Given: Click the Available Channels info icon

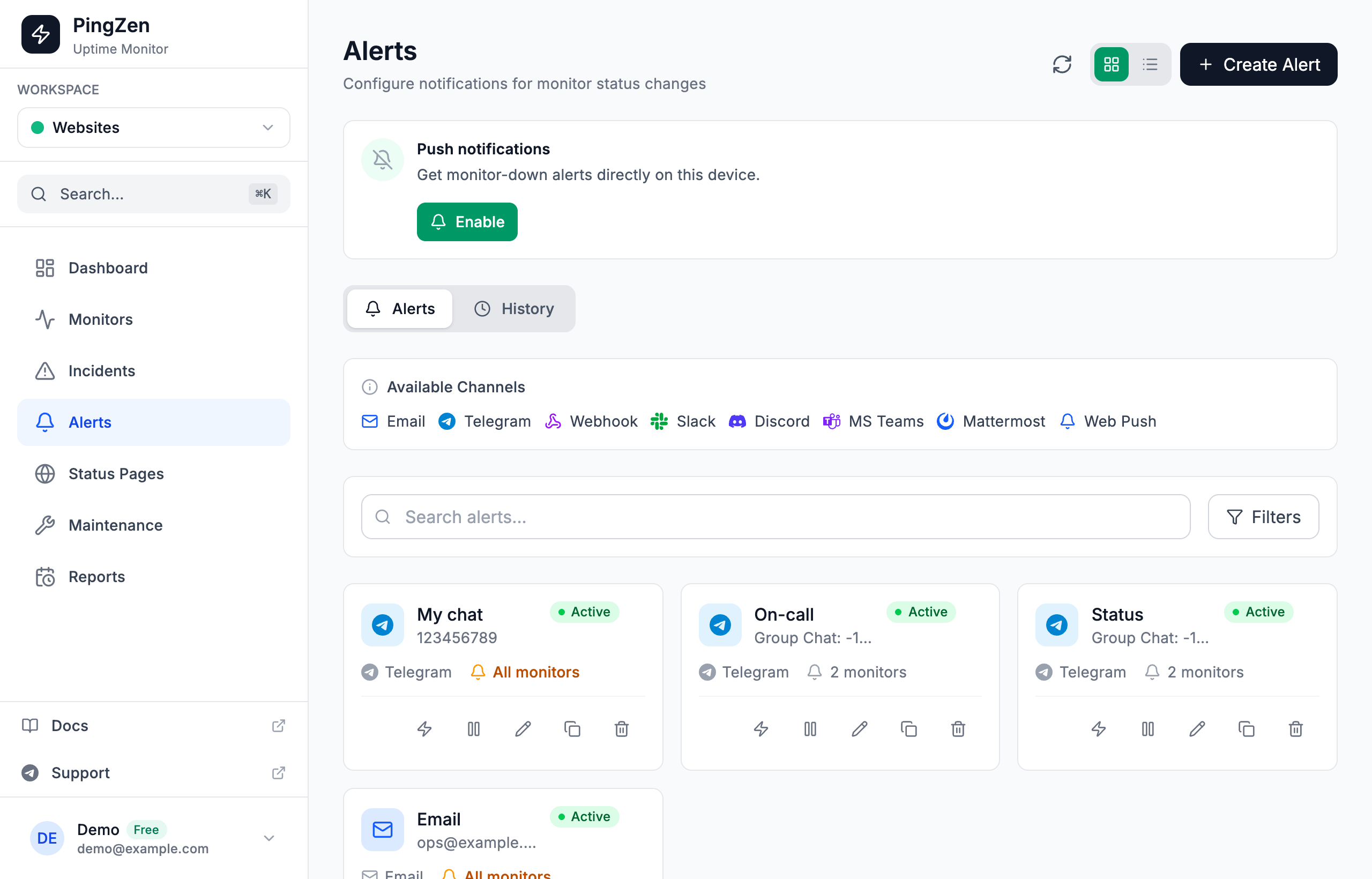Looking at the screenshot, I should coord(370,386).
